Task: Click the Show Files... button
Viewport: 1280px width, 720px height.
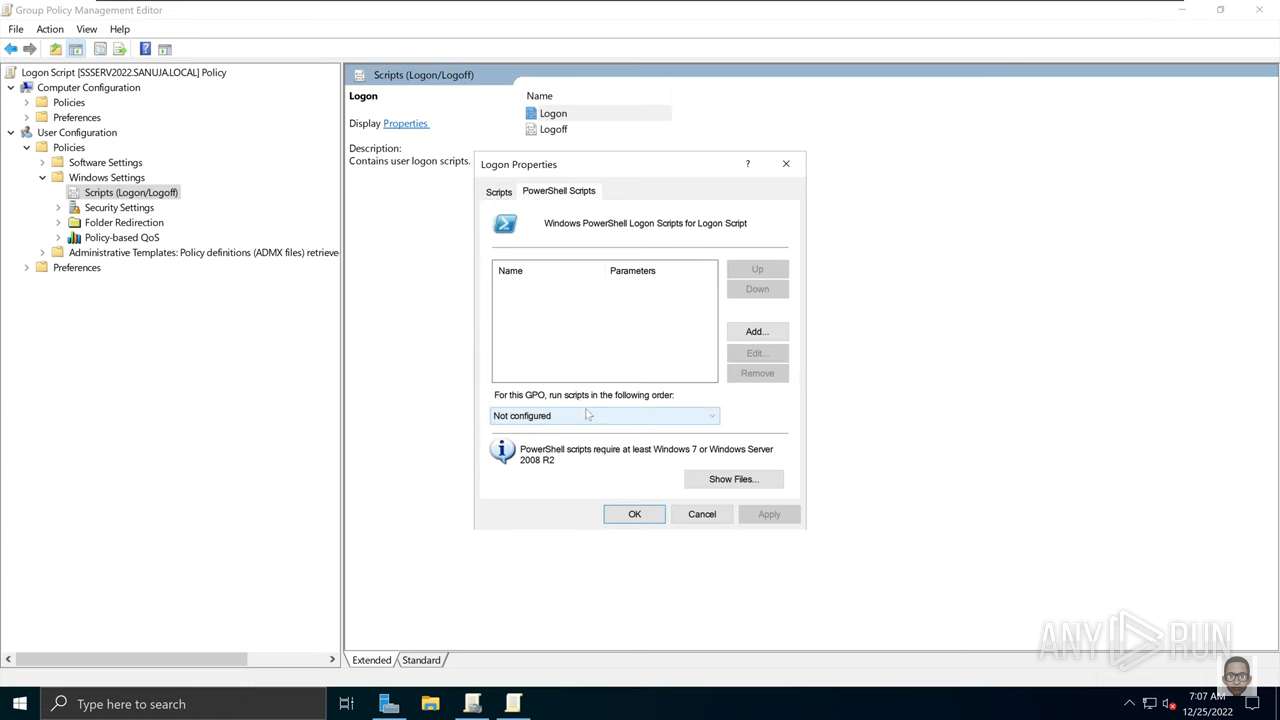Action: (734, 479)
